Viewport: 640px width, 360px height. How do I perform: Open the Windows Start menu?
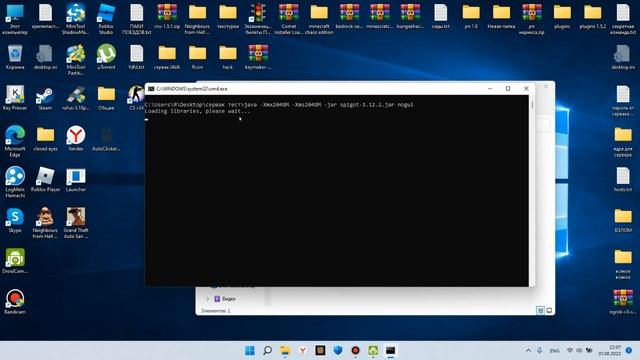[250, 350]
